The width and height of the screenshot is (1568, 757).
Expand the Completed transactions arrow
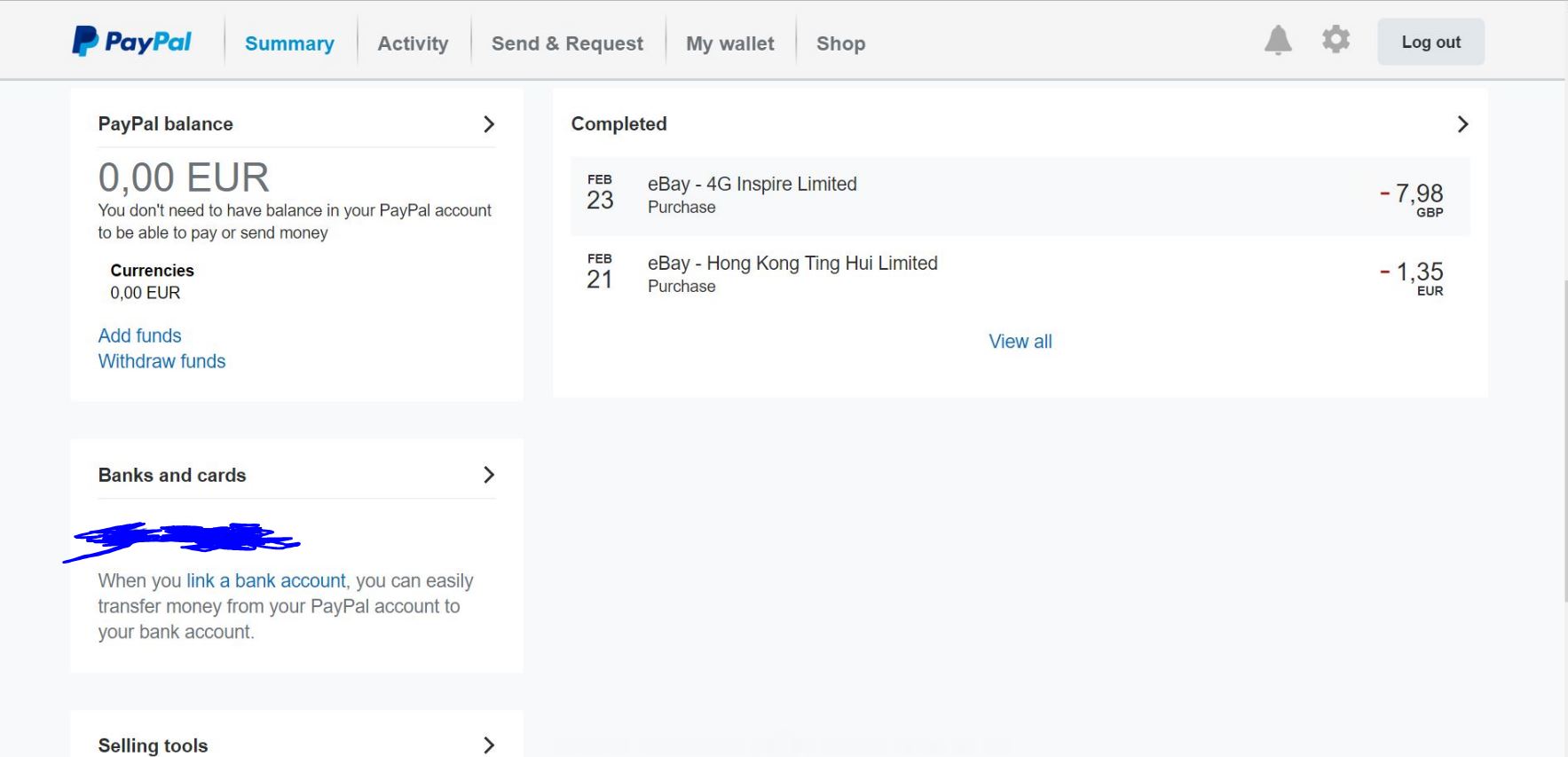[x=1462, y=124]
